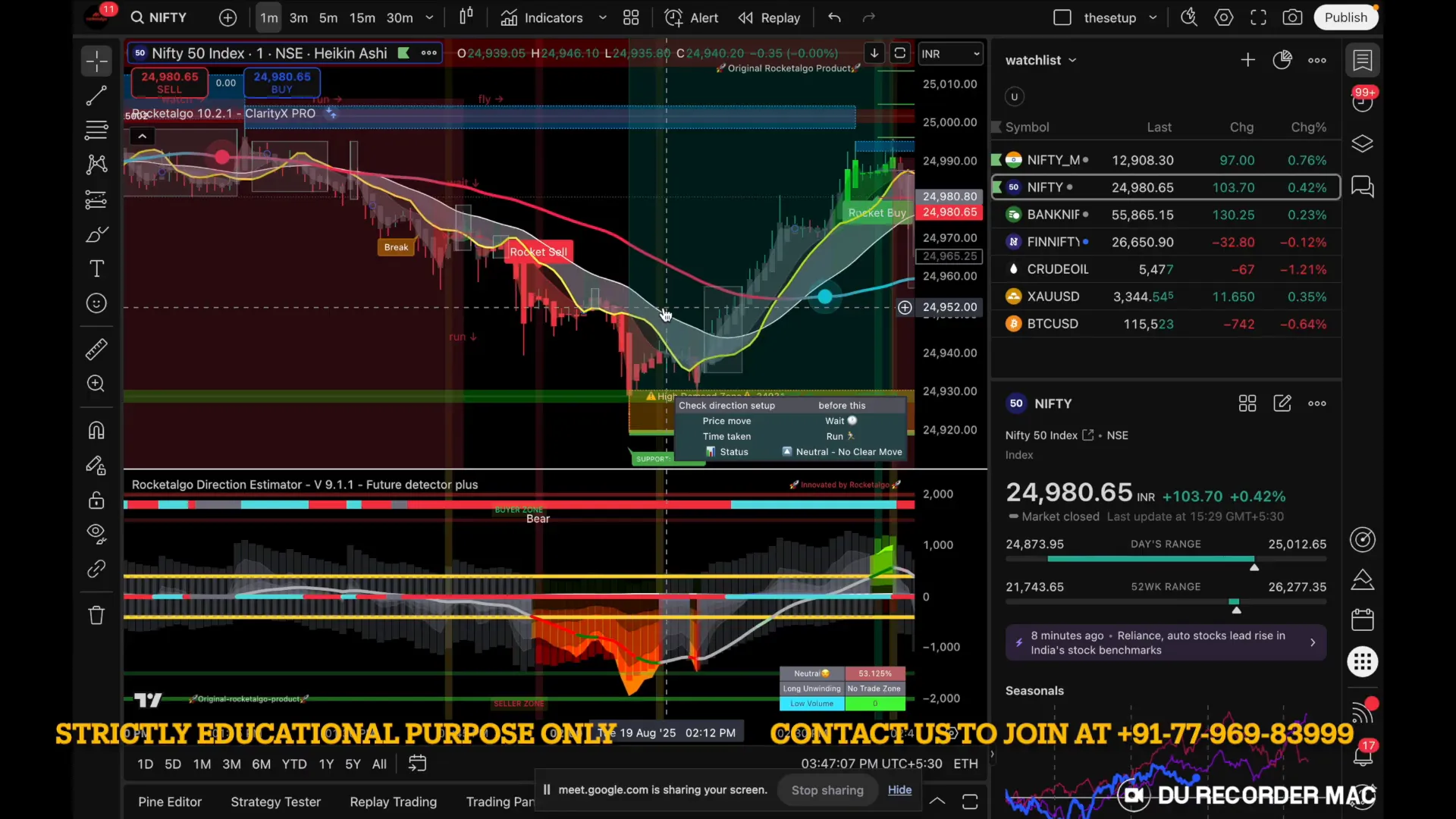Expand the watchlist name dropdown
The width and height of the screenshot is (1456, 819).
(1072, 61)
